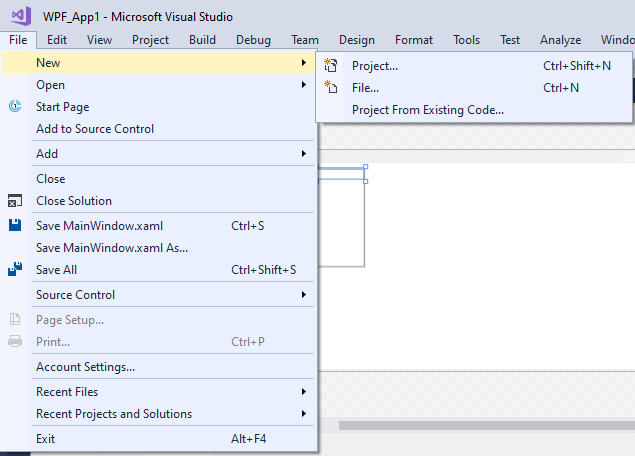Click the Print printer icon

click(15, 341)
